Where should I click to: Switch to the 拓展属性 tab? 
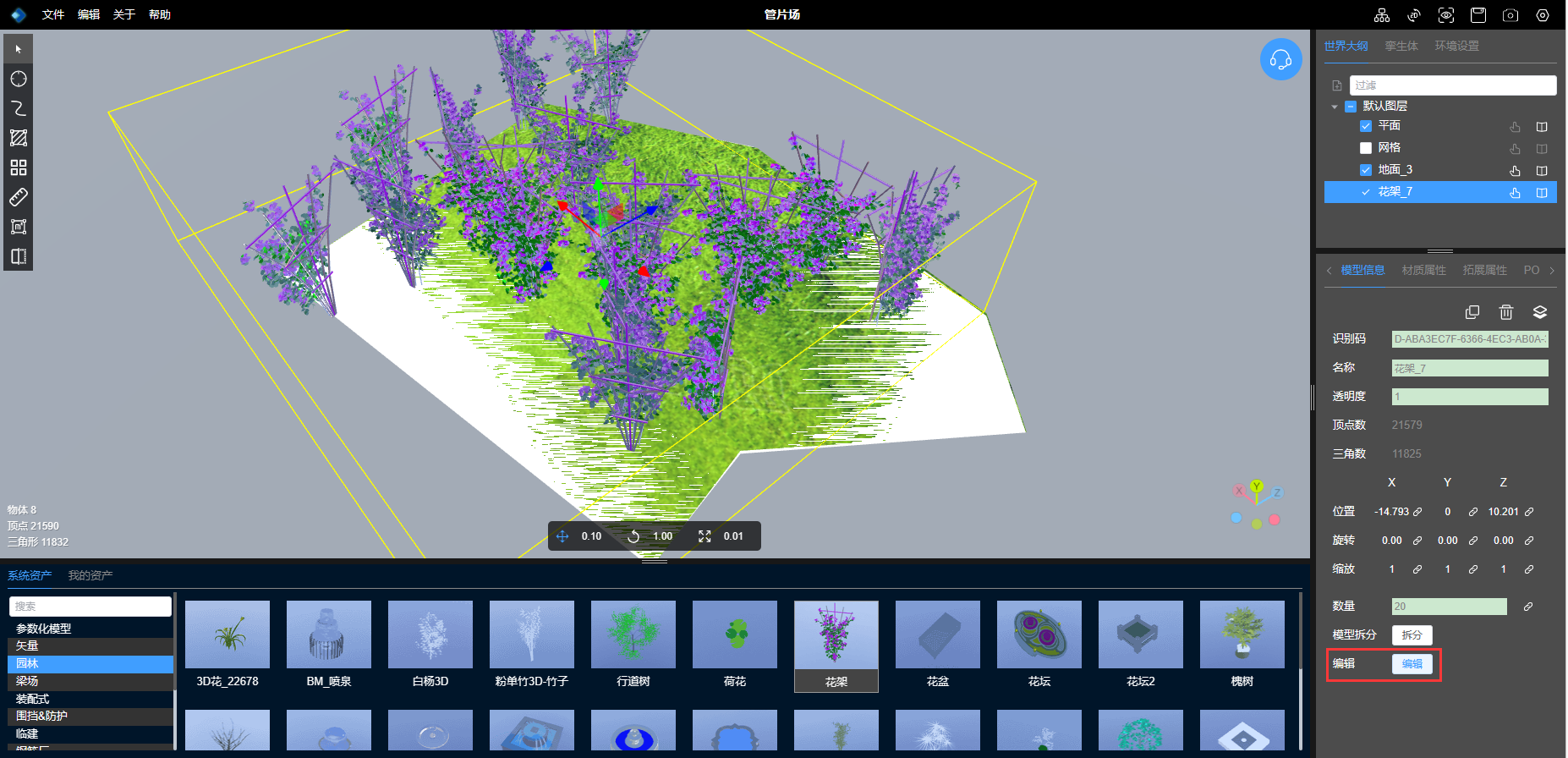(1485, 271)
